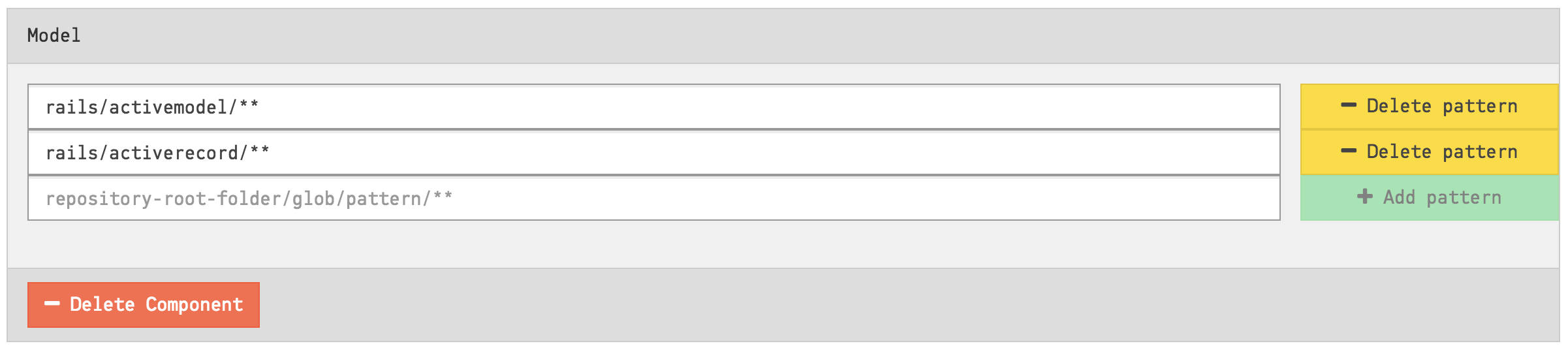Focus the rails/activemodel/** input field
The height and width of the screenshot is (350, 1568).
coord(653,107)
